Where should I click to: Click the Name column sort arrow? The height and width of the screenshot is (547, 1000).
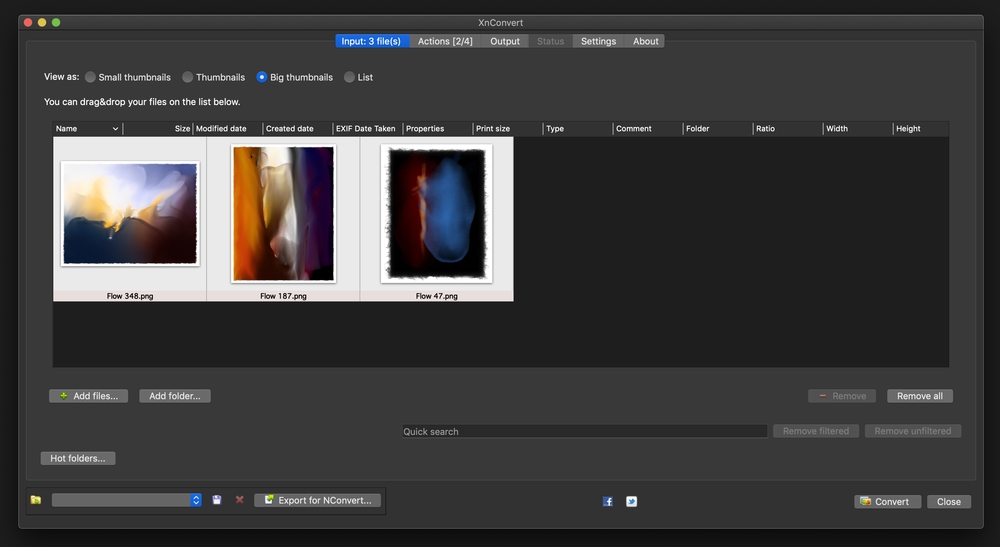tap(115, 129)
